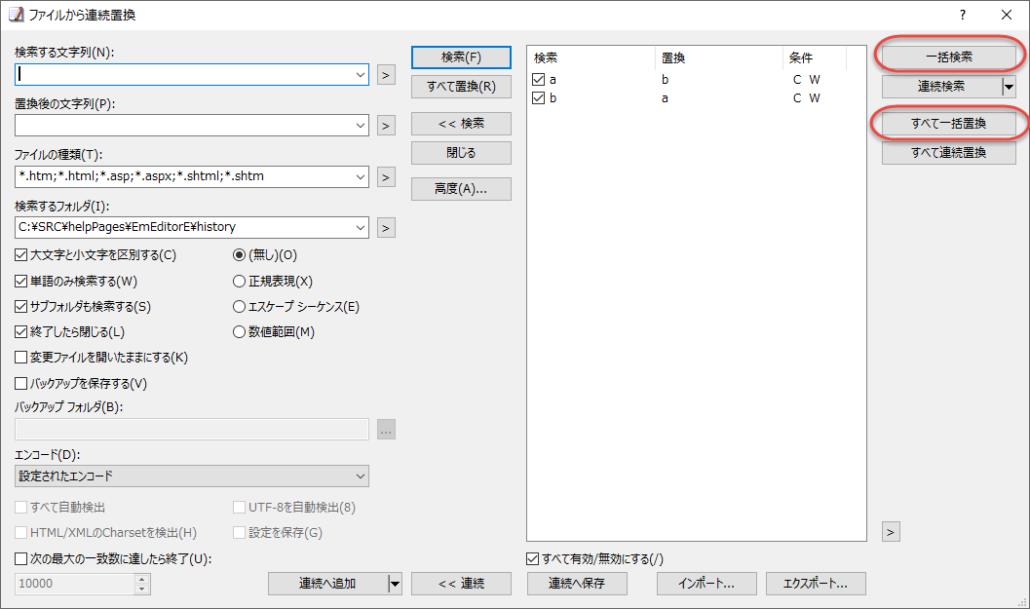Click the > icon beside ファイルの種類 field

click(x=386, y=176)
